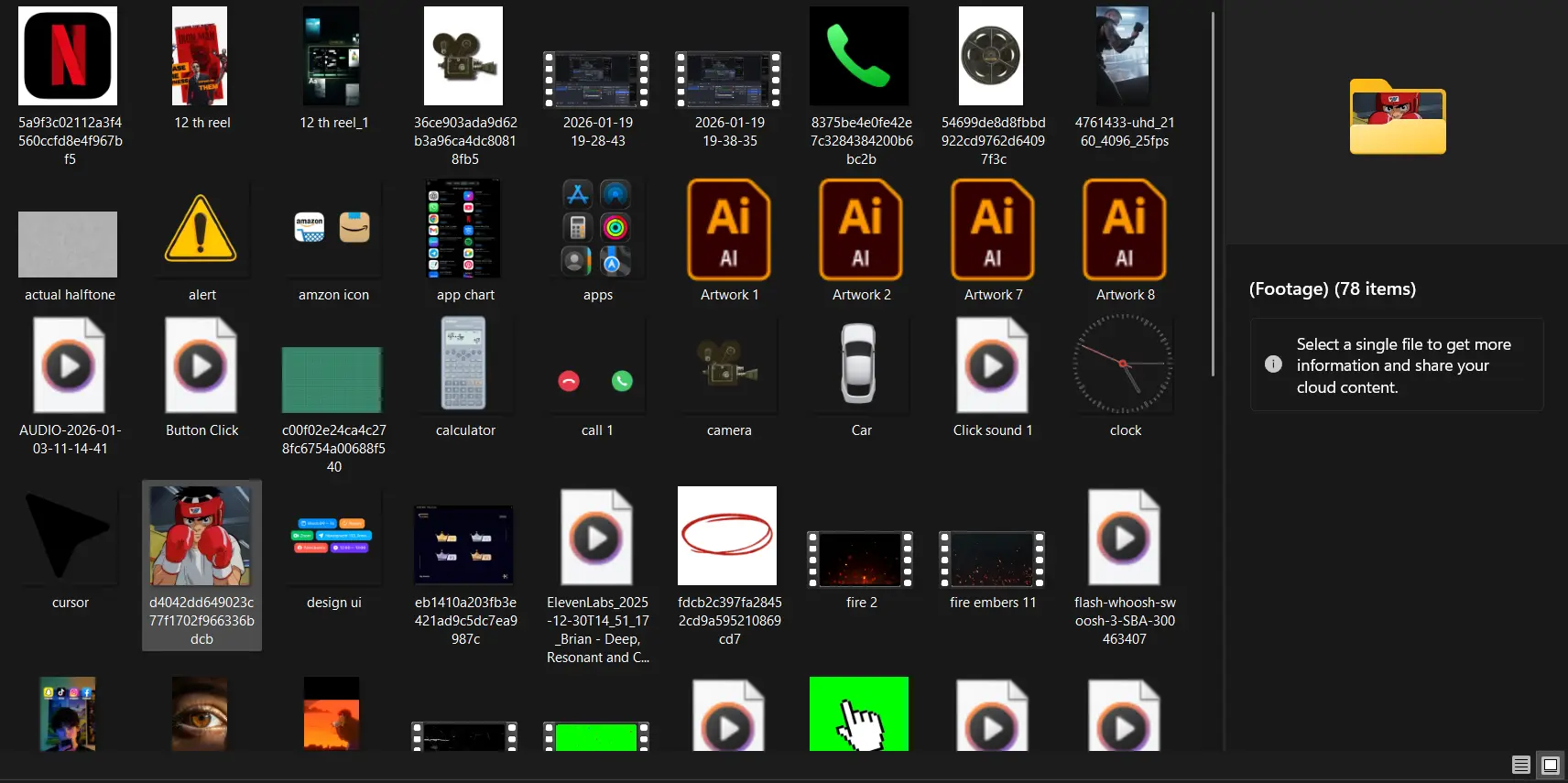The width and height of the screenshot is (1568, 783).
Task: Select the clock image file
Action: [x=1124, y=364]
